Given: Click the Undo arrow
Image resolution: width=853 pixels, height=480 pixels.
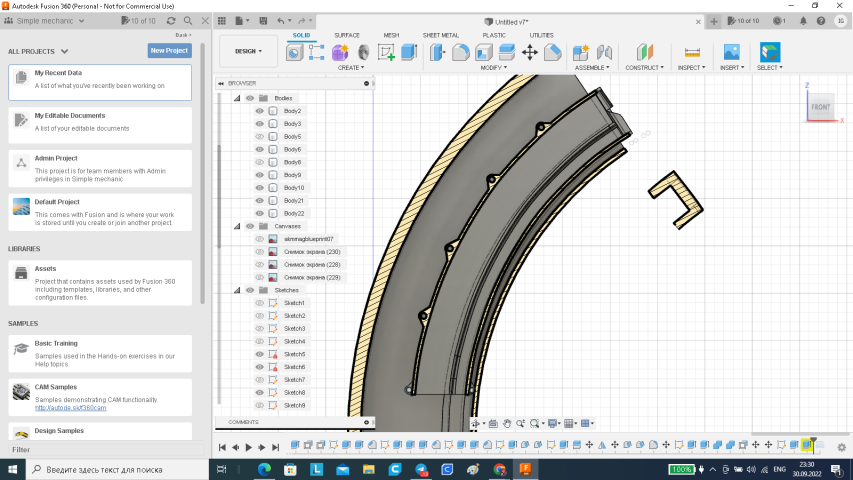Looking at the screenshot, I should pyautogui.click(x=281, y=21).
